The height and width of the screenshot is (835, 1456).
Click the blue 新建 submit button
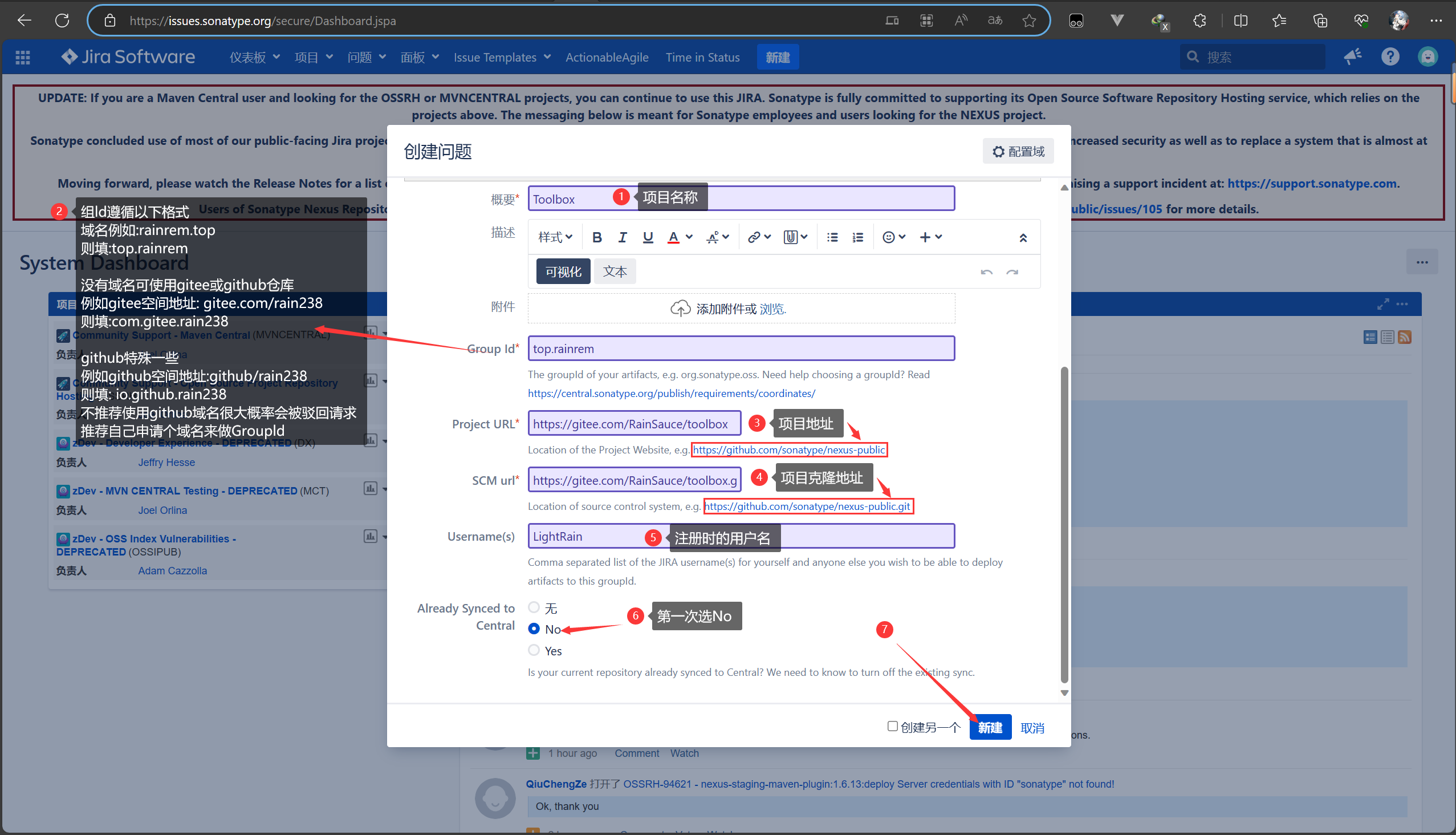[990, 727]
